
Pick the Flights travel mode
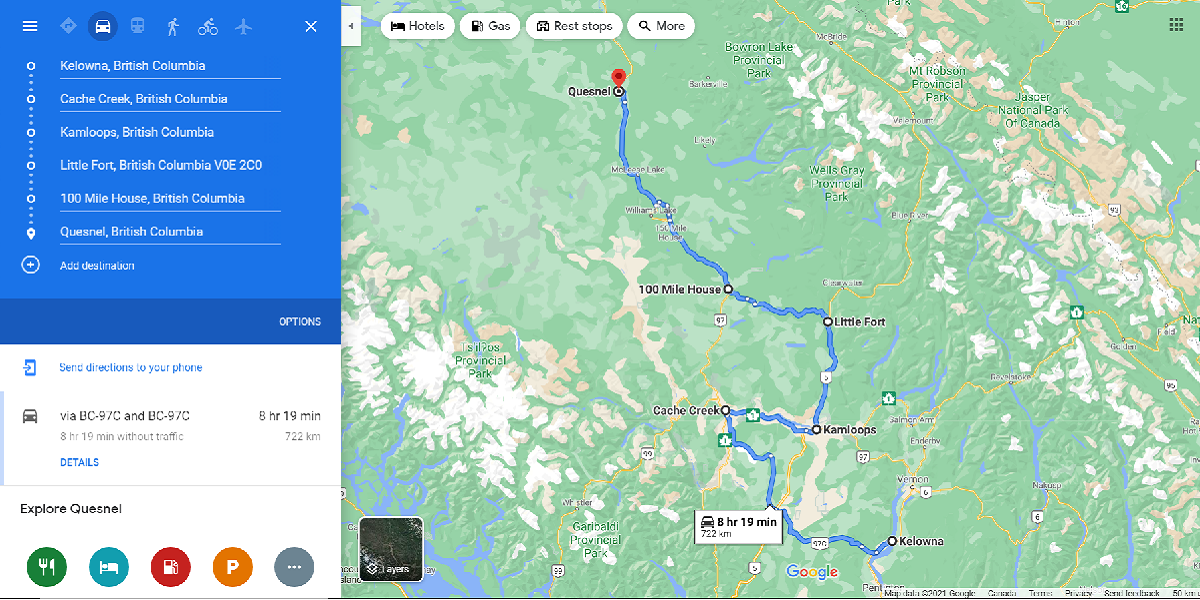243,26
